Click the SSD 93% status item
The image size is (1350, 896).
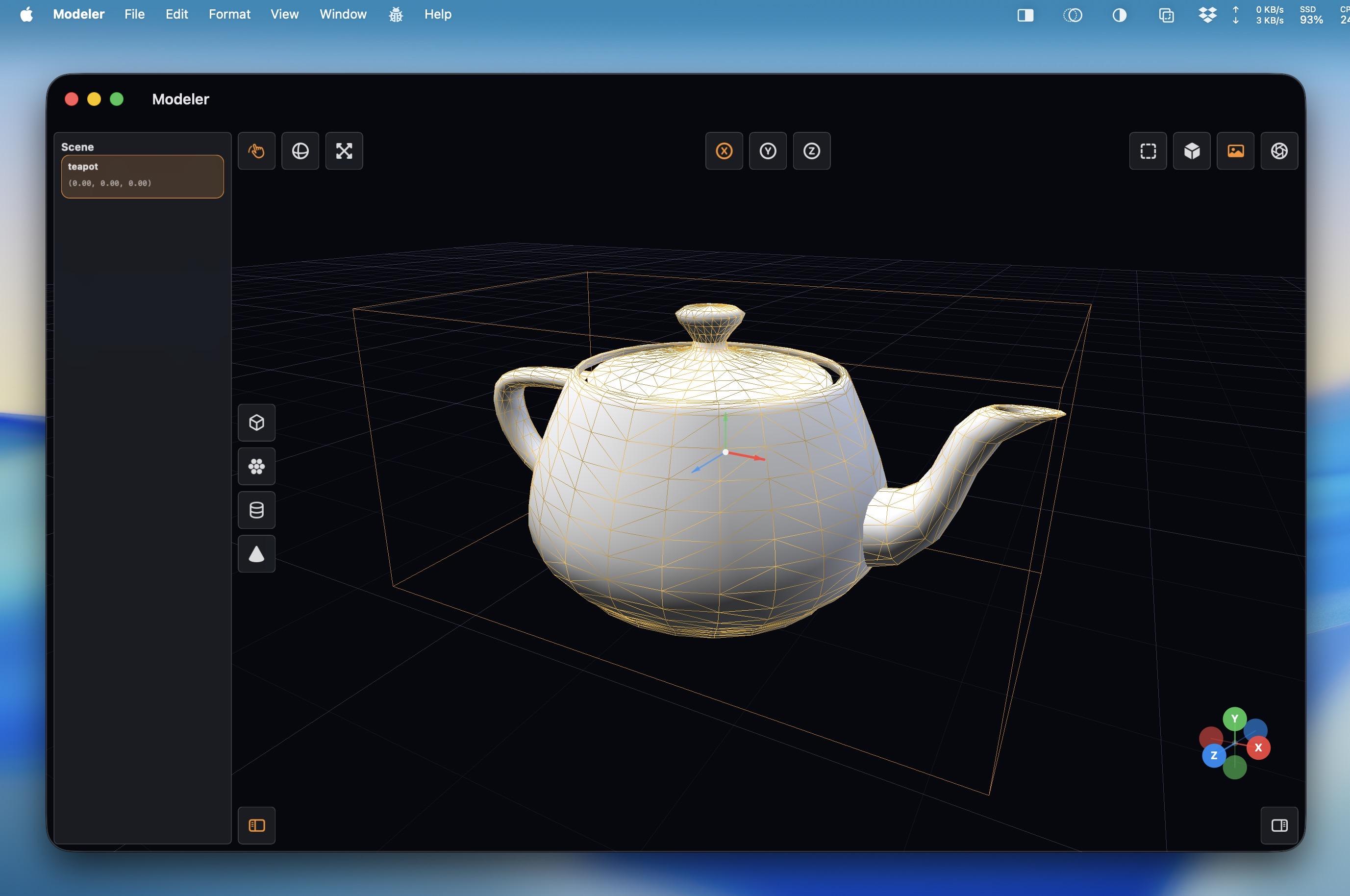click(x=1311, y=15)
